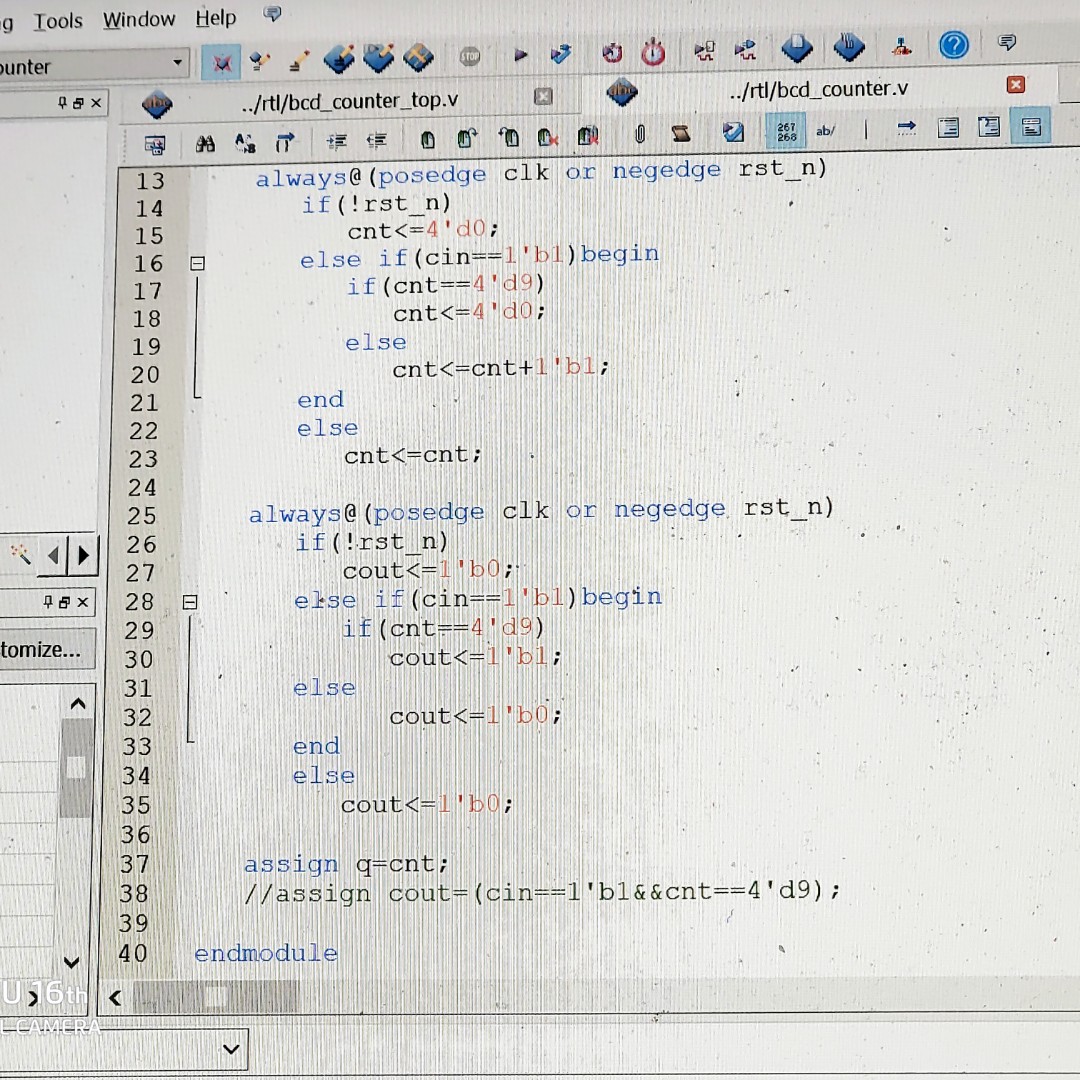This screenshot has width=1080, height=1080.
Task: Click the yellow-cross chip icon
Action: point(418,57)
